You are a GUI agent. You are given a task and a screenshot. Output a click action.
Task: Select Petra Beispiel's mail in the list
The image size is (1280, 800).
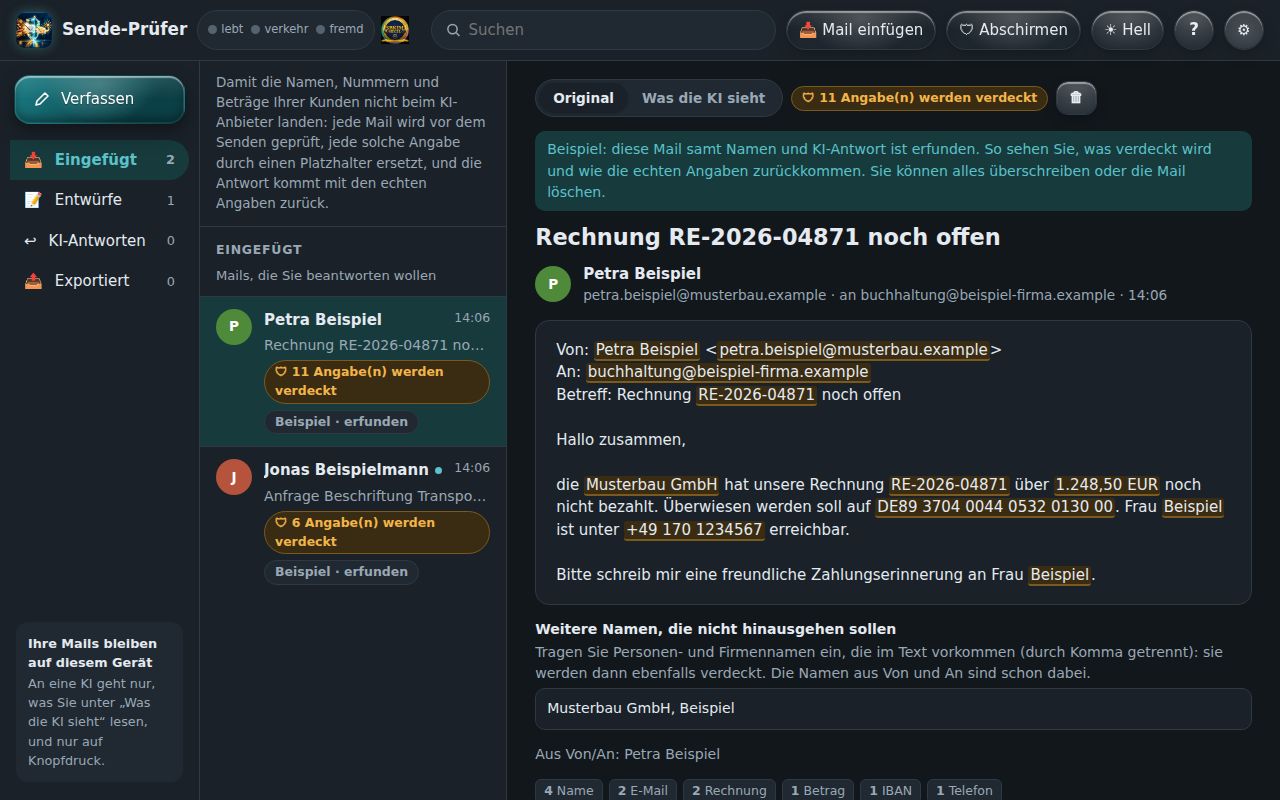353,371
